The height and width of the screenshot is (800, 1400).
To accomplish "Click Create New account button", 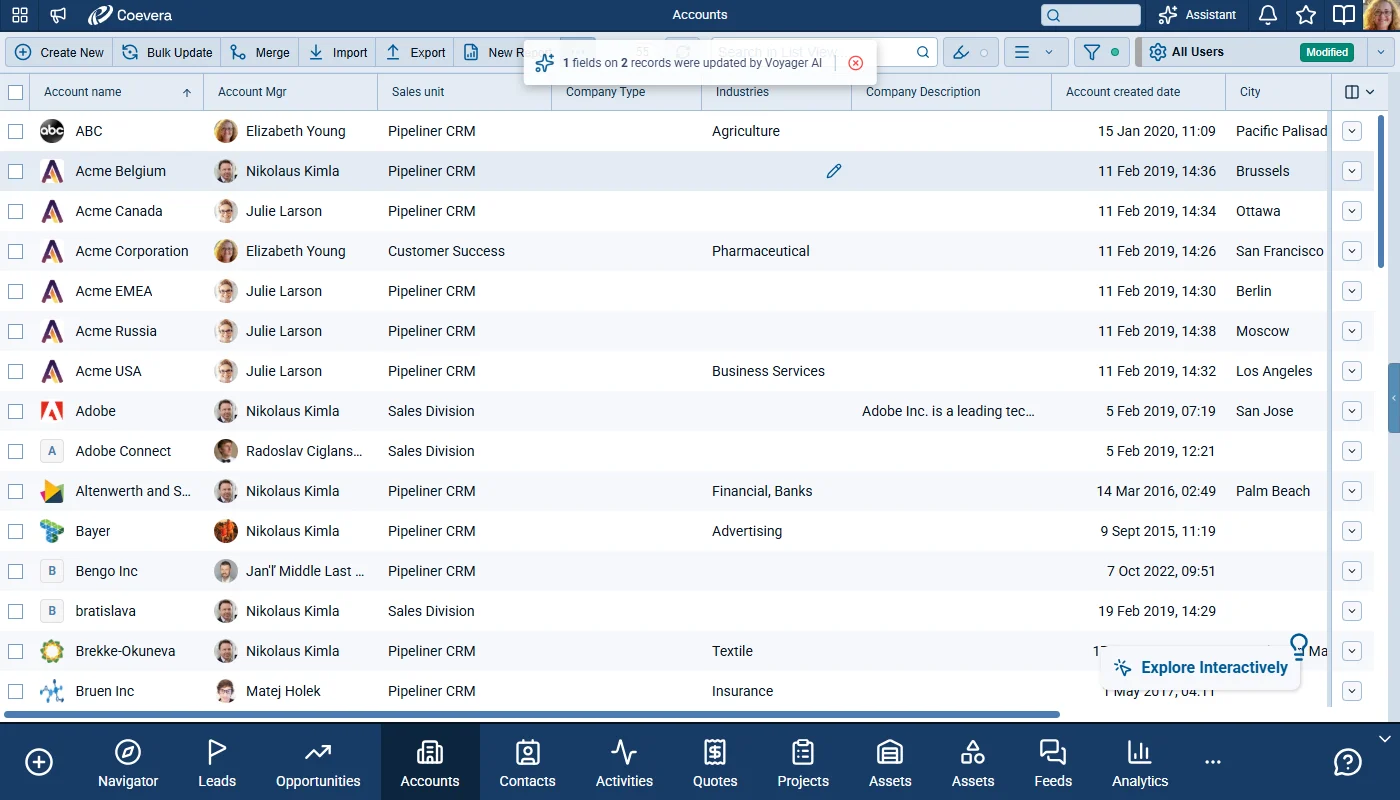I will (x=60, y=52).
